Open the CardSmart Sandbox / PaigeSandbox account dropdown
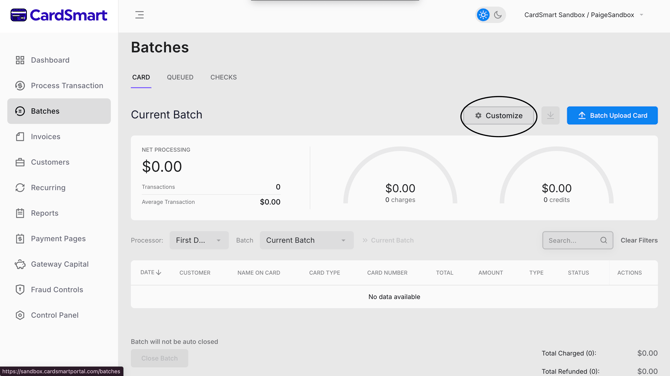Viewport: 670px width, 376px height. point(584,15)
